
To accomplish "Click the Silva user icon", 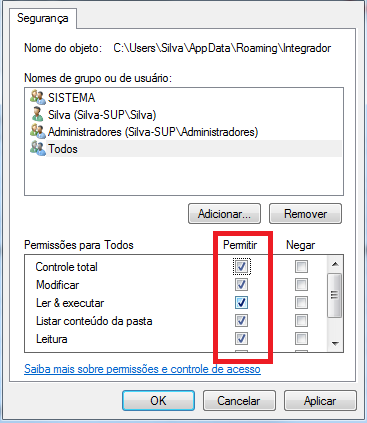I will click(x=37, y=114).
